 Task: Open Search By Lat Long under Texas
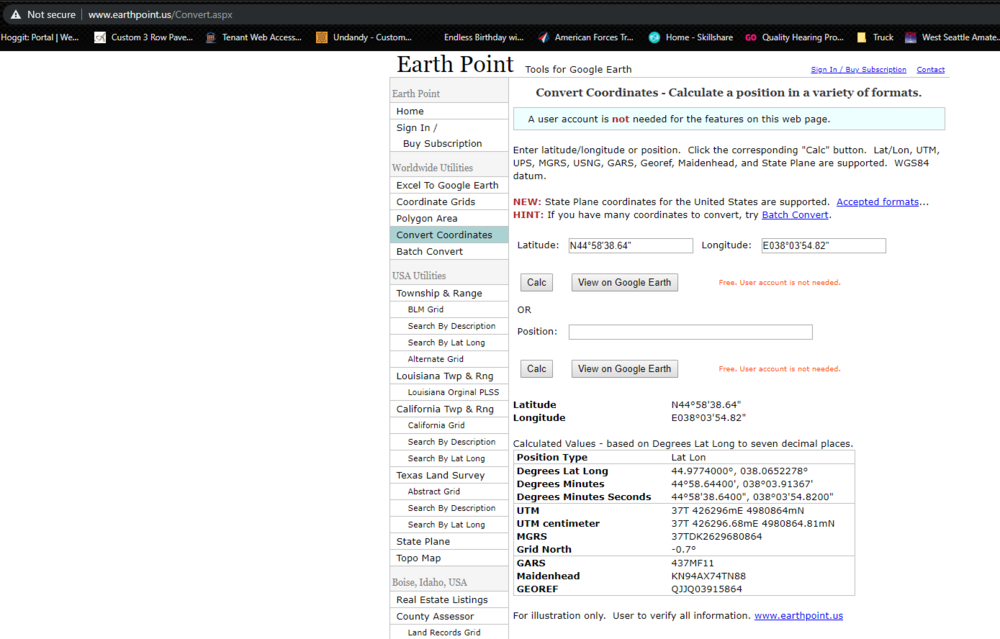point(449,525)
